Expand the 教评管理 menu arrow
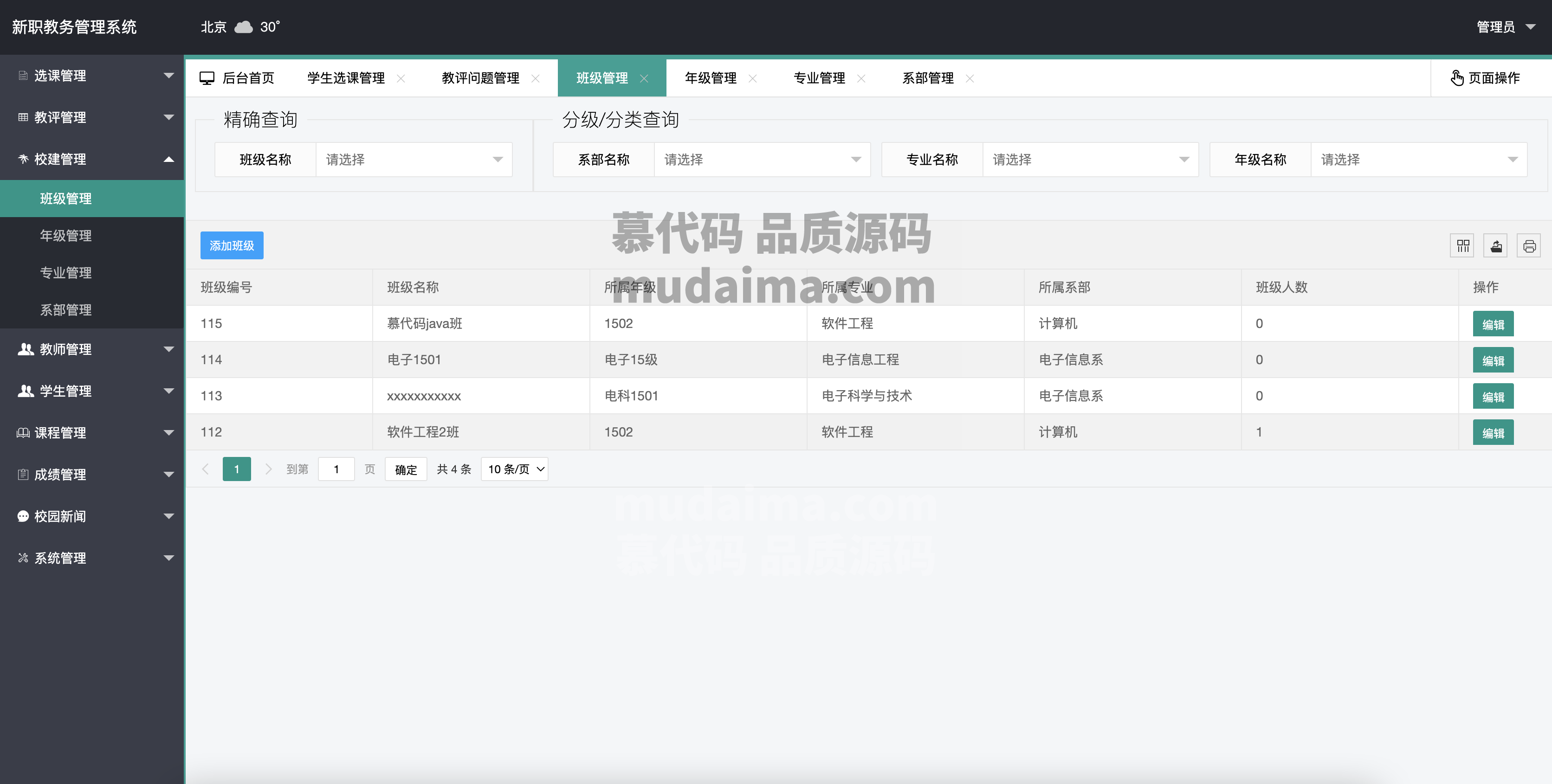Viewport: 1552px width, 784px height. (168, 117)
